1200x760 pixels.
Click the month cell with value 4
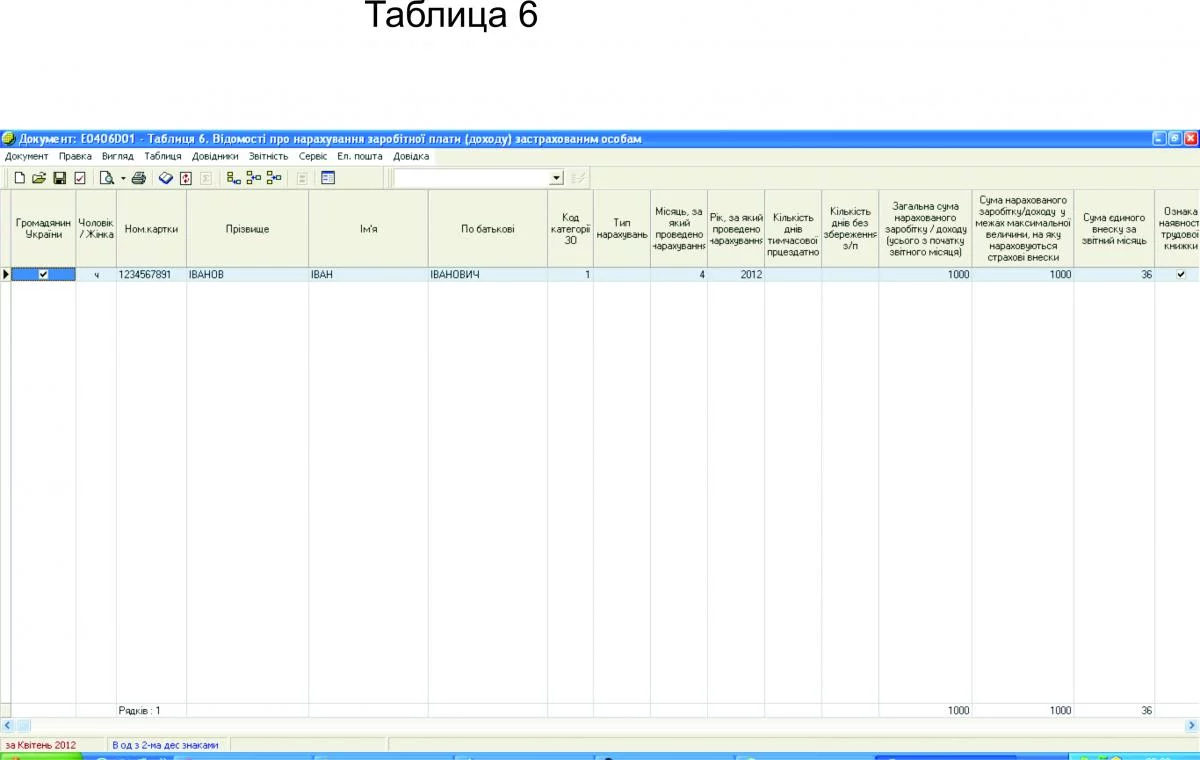(679, 274)
